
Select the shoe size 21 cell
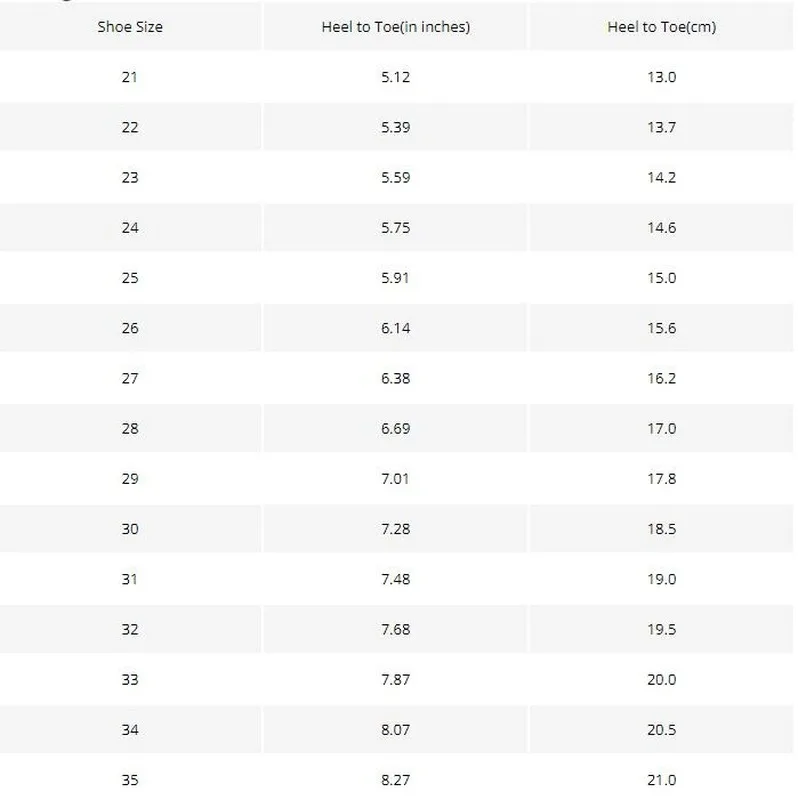[x=130, y=77]
